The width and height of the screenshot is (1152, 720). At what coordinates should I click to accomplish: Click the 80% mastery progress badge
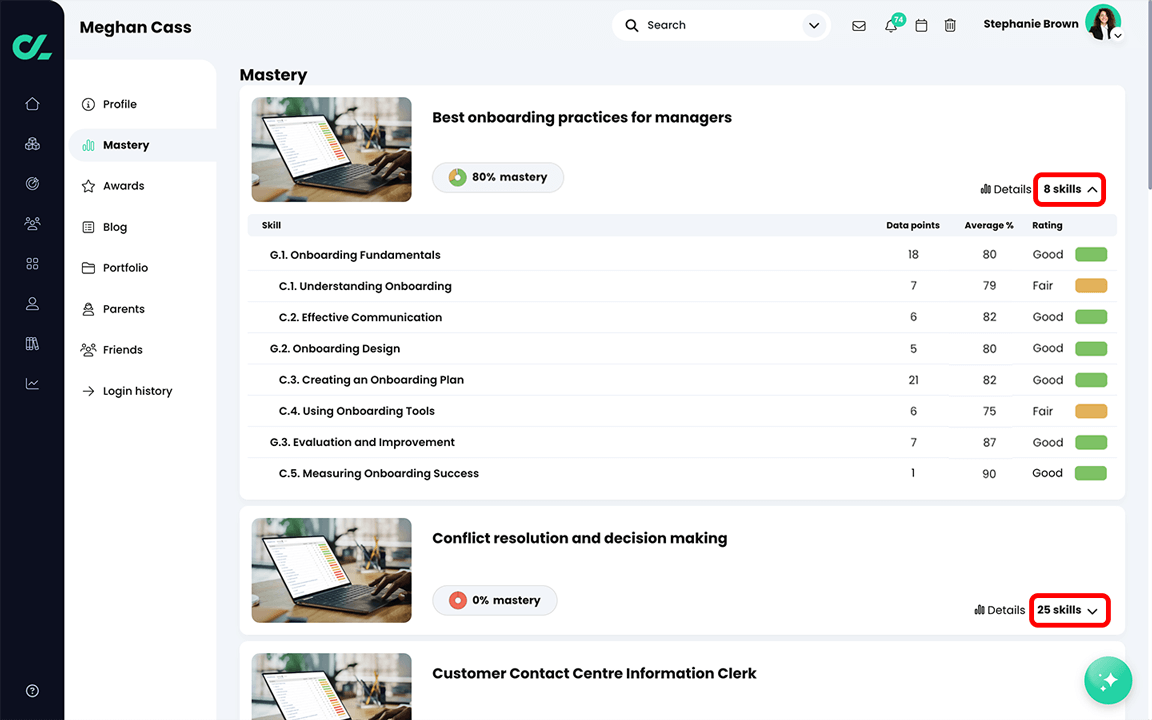click(497, 176)
